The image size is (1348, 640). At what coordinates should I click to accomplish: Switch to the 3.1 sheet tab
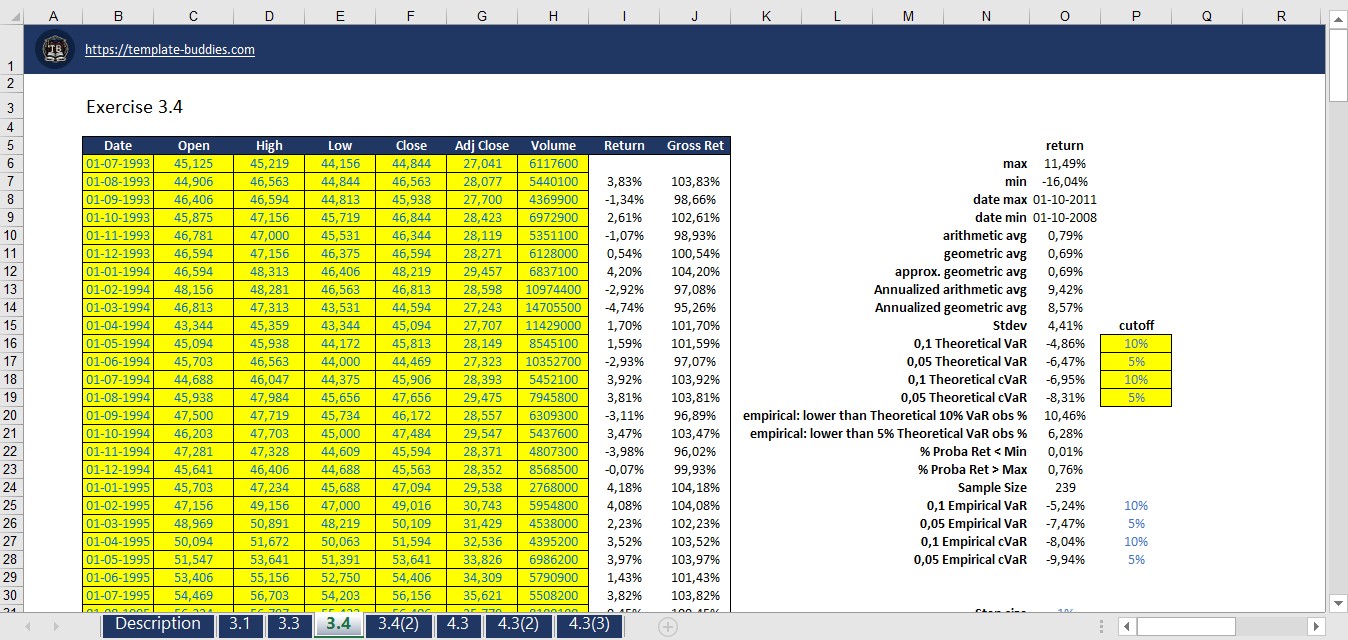click(240, 625)
